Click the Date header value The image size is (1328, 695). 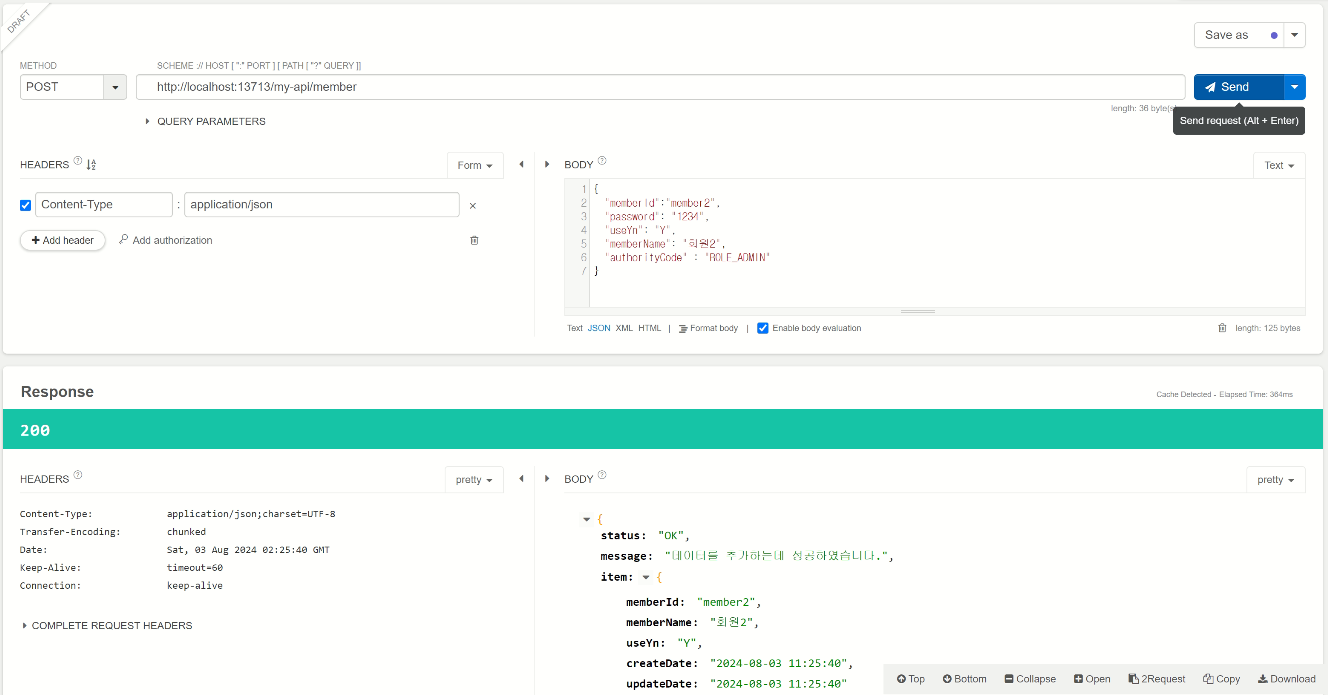point(248,550)
